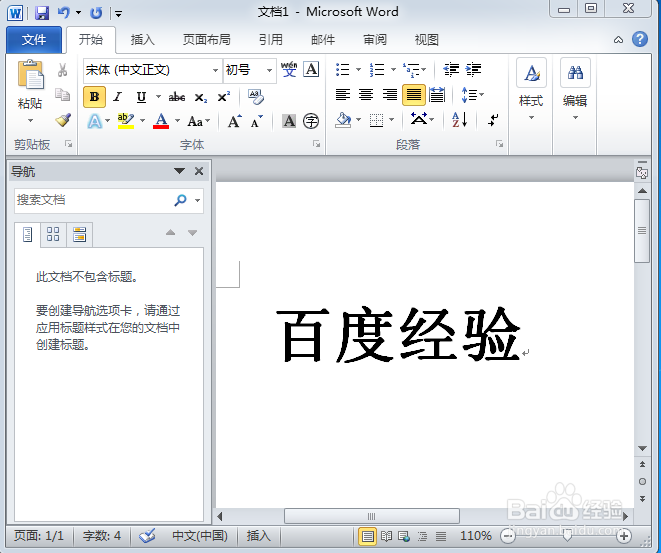Expand numbering list dropdown arrow

pos(393,69)
